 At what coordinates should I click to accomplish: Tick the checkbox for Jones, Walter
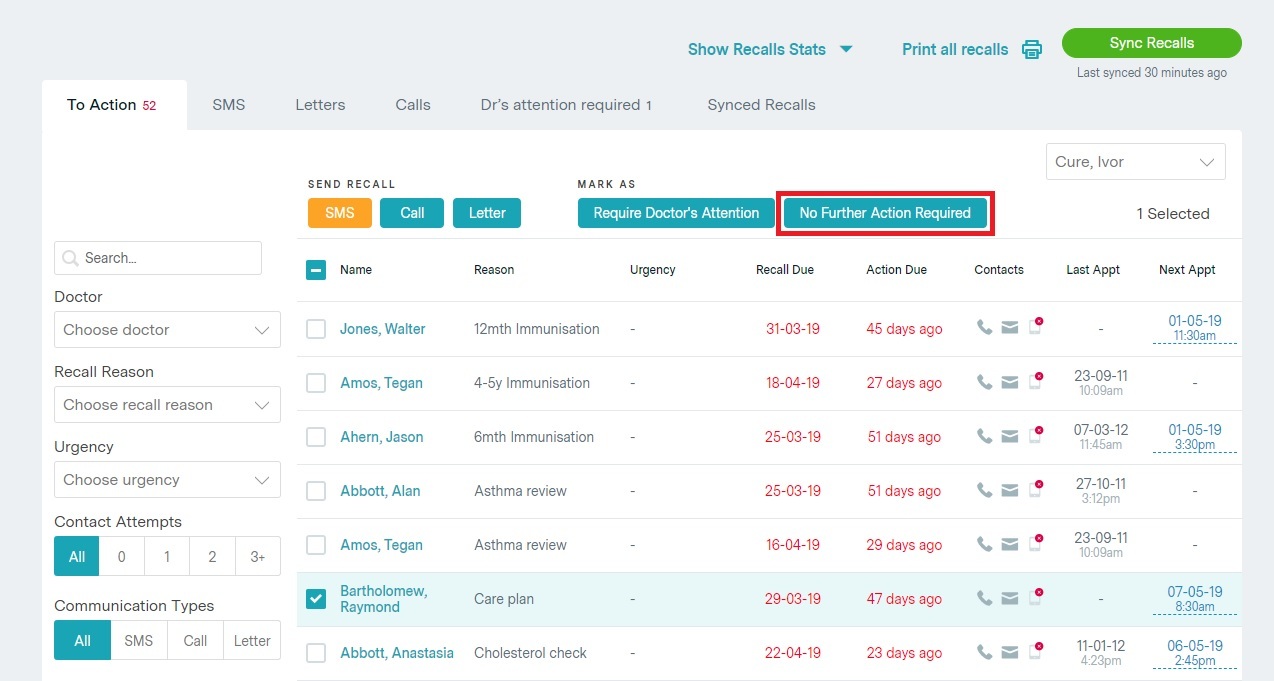(x=316, y=329)
